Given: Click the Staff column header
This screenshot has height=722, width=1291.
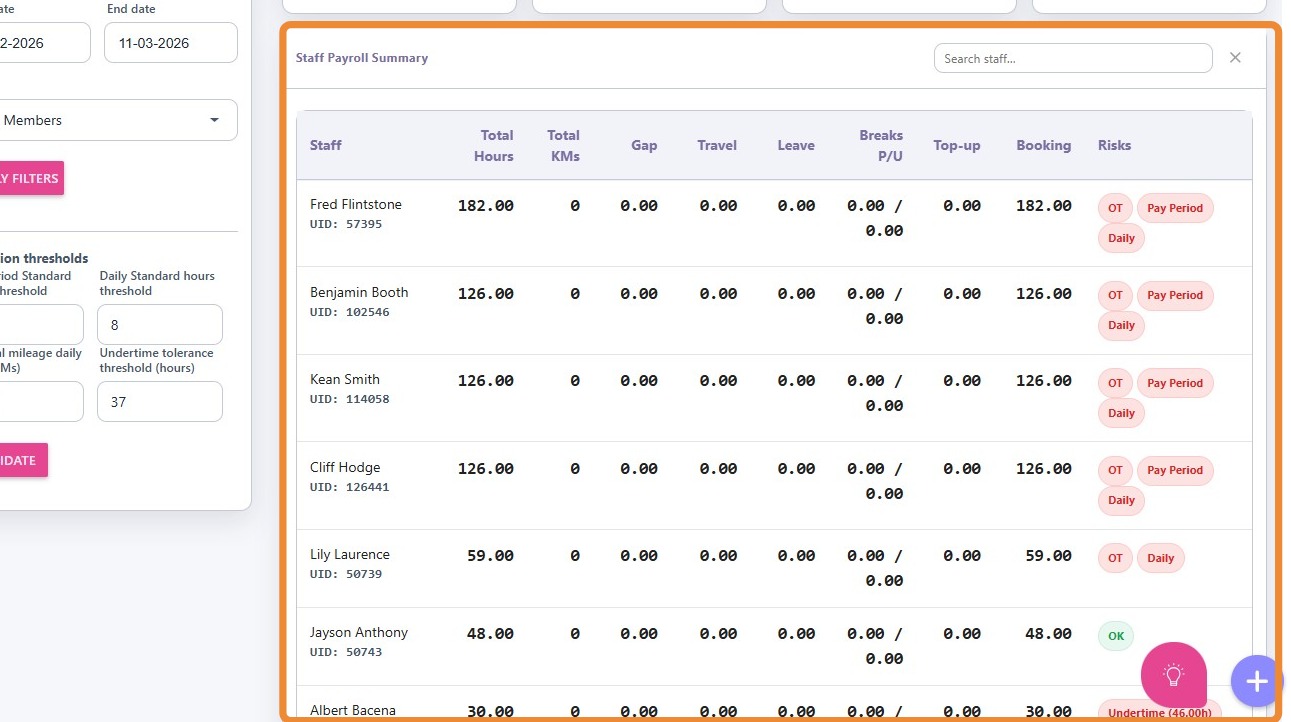Looking at the screenshot, I should tap(326, 145).
